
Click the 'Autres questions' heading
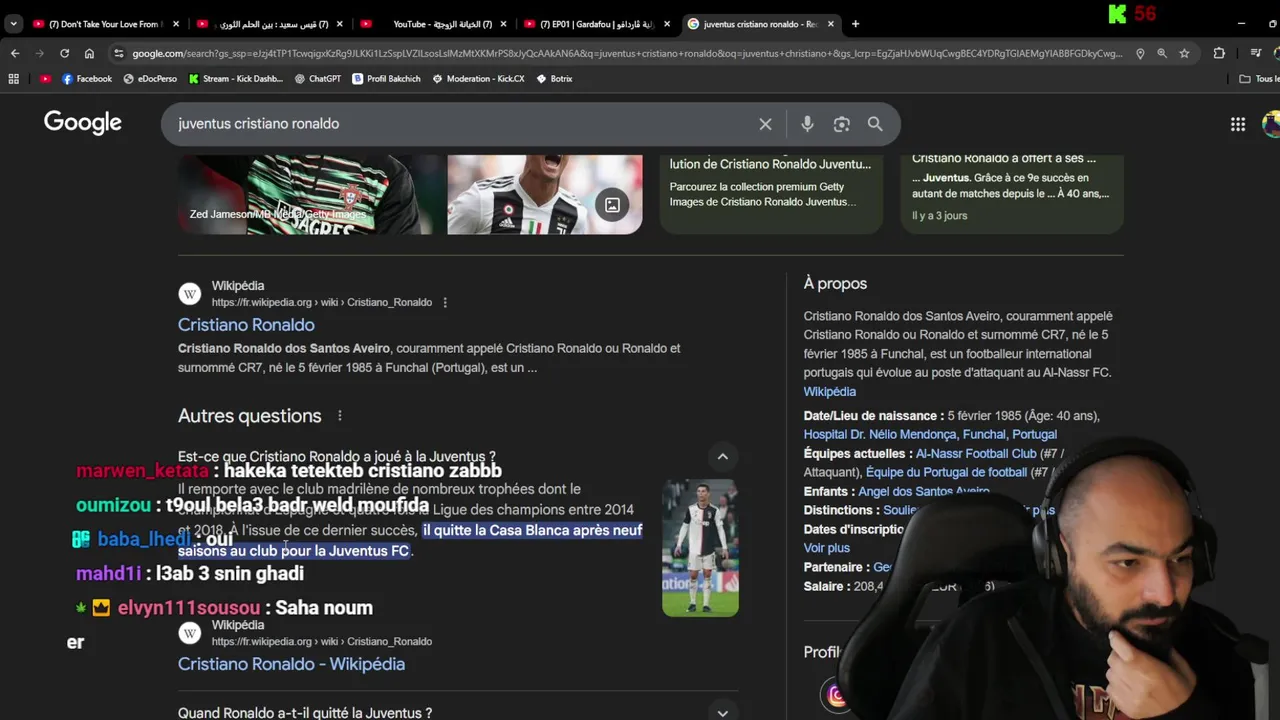(x=250, y=416)
